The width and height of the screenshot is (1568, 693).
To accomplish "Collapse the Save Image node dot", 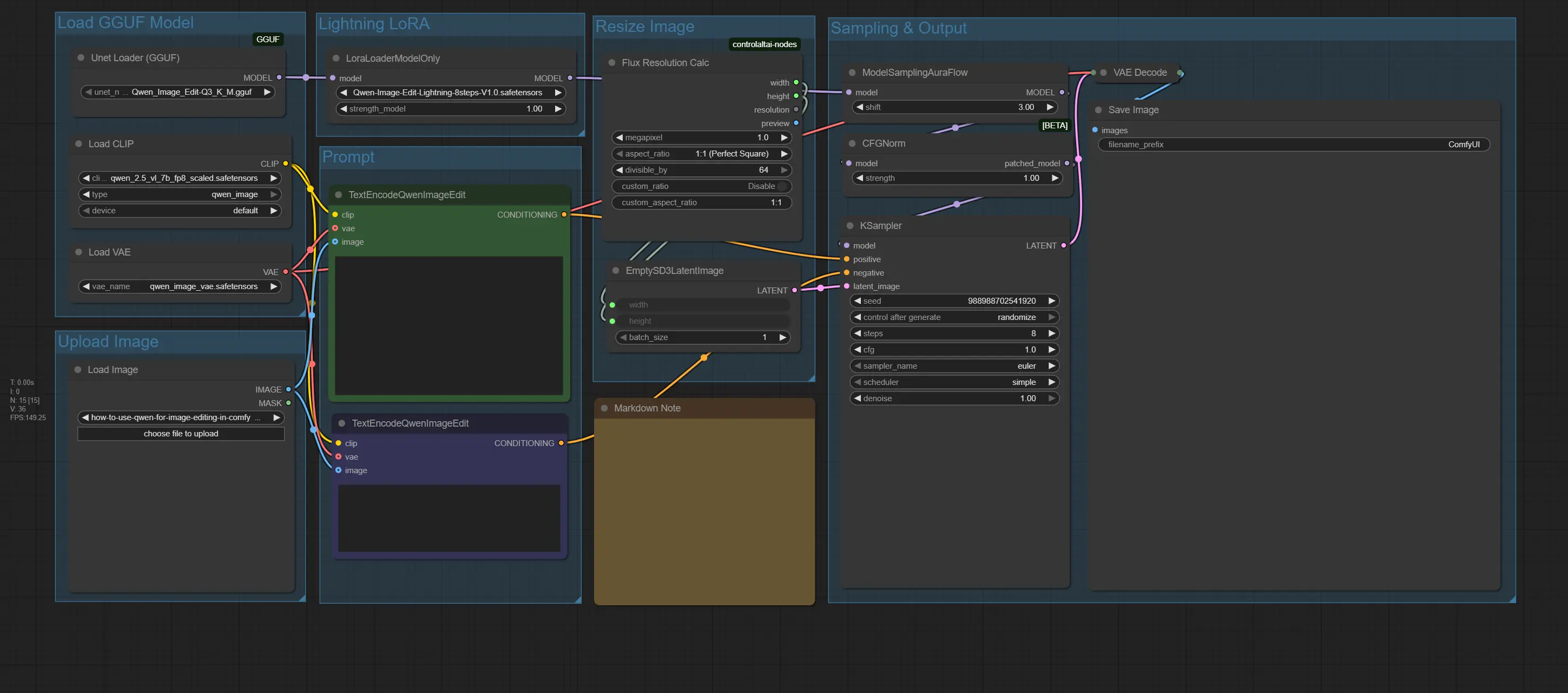I will [1098, 110].
